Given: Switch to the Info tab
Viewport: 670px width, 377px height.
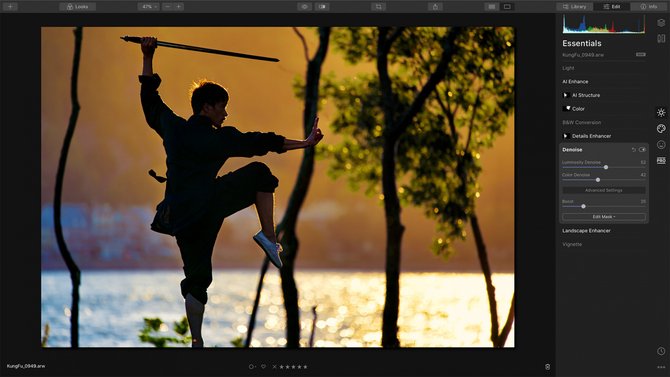Looking at the screenshot, I should point(649,7).
